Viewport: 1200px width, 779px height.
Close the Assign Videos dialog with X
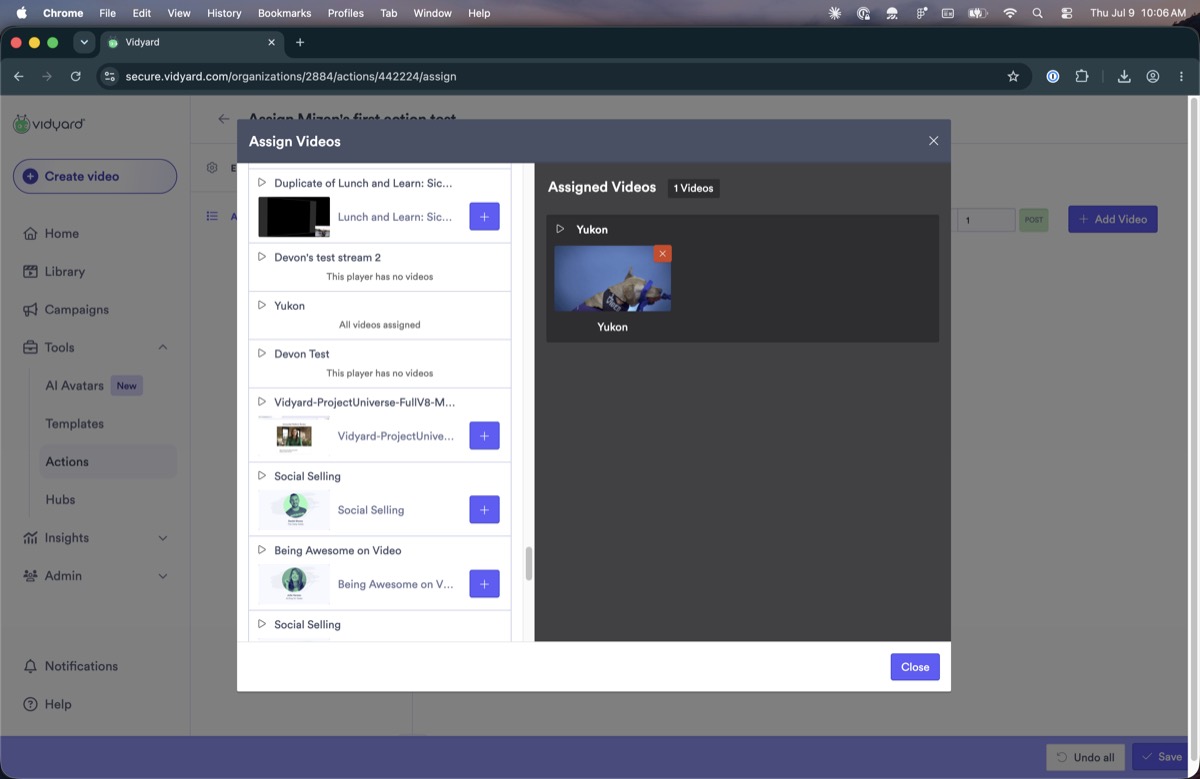click(933, 141)
